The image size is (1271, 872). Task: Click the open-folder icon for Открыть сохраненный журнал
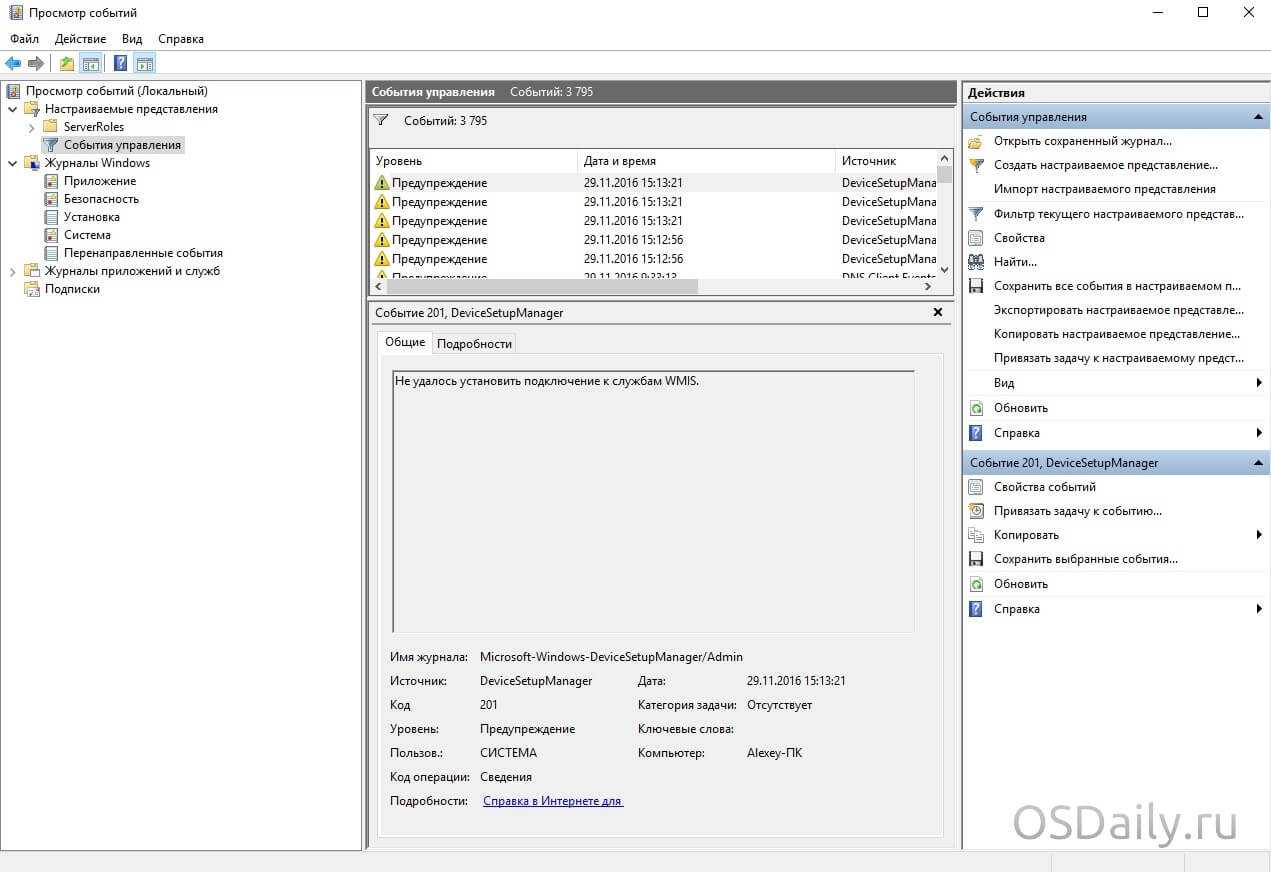pyautogui.click(x=976, y=141)
